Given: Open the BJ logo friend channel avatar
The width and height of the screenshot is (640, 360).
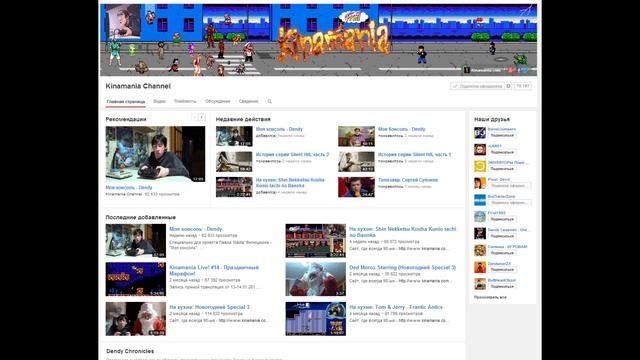Looking at the screenshot, I should tap(480, 133).
